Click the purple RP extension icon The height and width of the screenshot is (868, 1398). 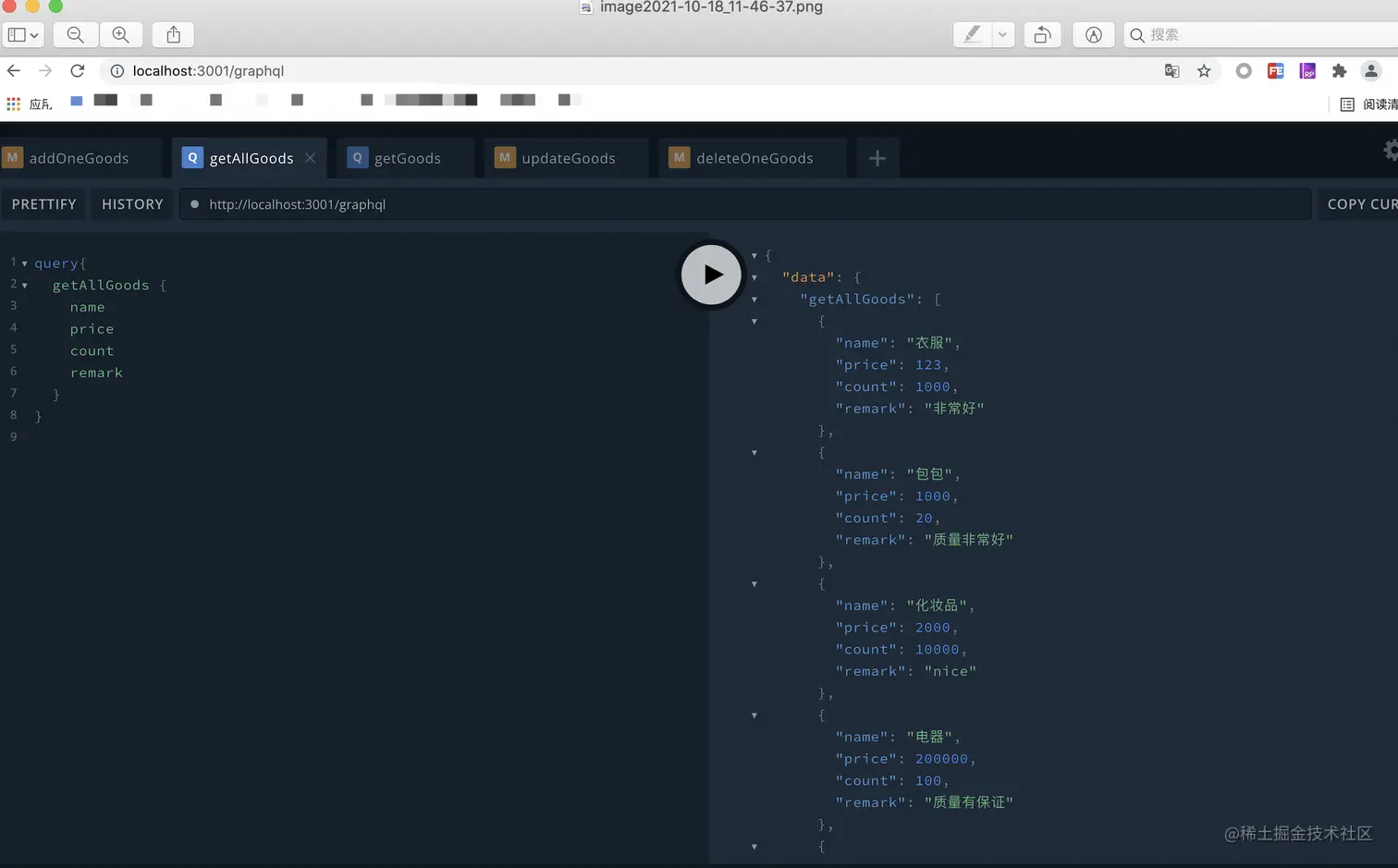(1306, 70)
